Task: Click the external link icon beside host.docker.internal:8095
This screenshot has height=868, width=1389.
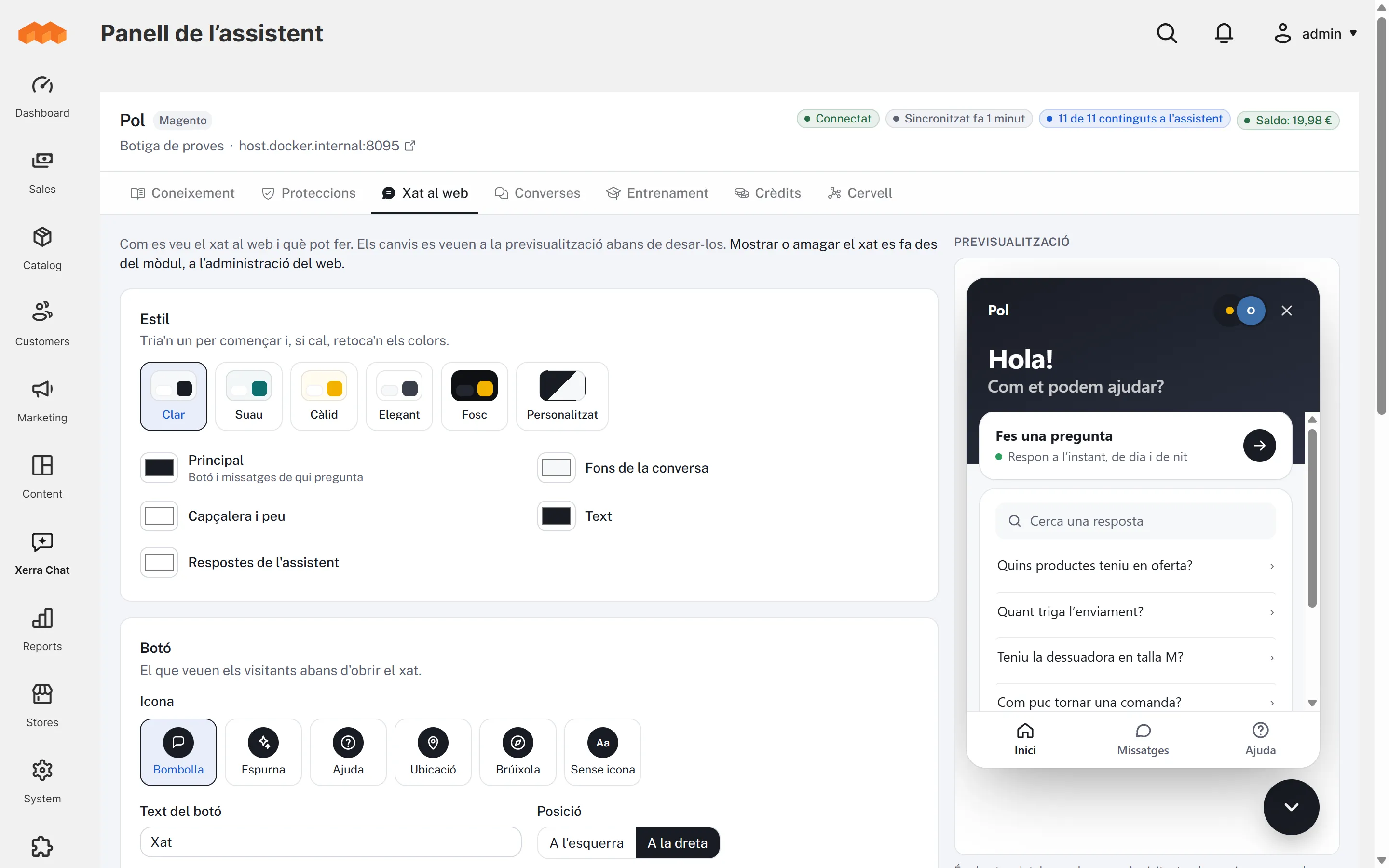Action: (410, 146)
